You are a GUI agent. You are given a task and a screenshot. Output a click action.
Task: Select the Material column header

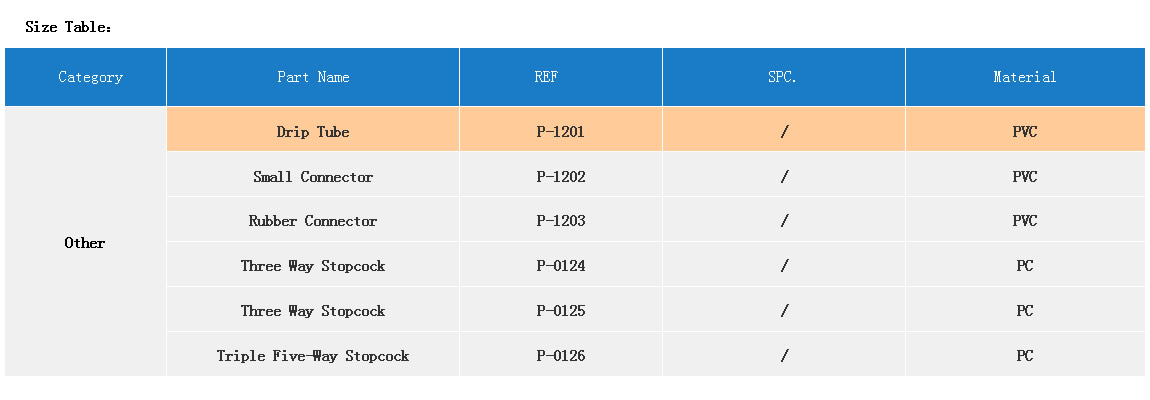tap(1024, 77)
